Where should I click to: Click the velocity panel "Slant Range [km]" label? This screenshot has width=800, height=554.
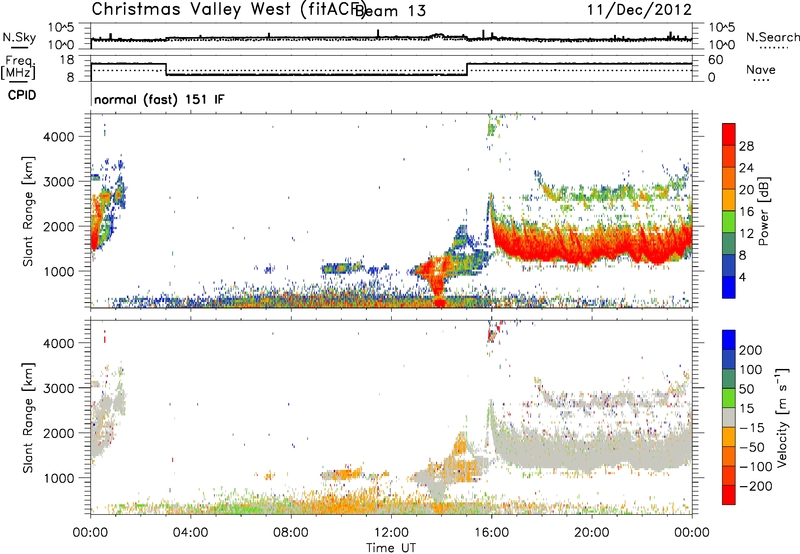[x=28, y=418]
